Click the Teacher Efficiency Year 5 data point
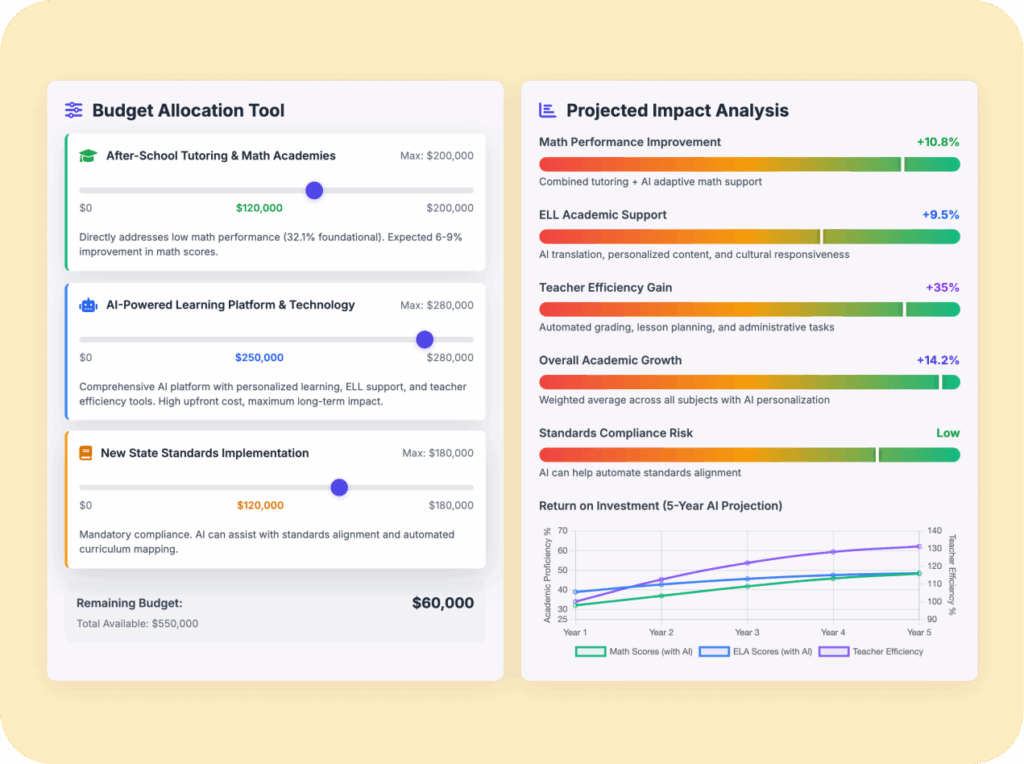 click(x=918, y=546)
